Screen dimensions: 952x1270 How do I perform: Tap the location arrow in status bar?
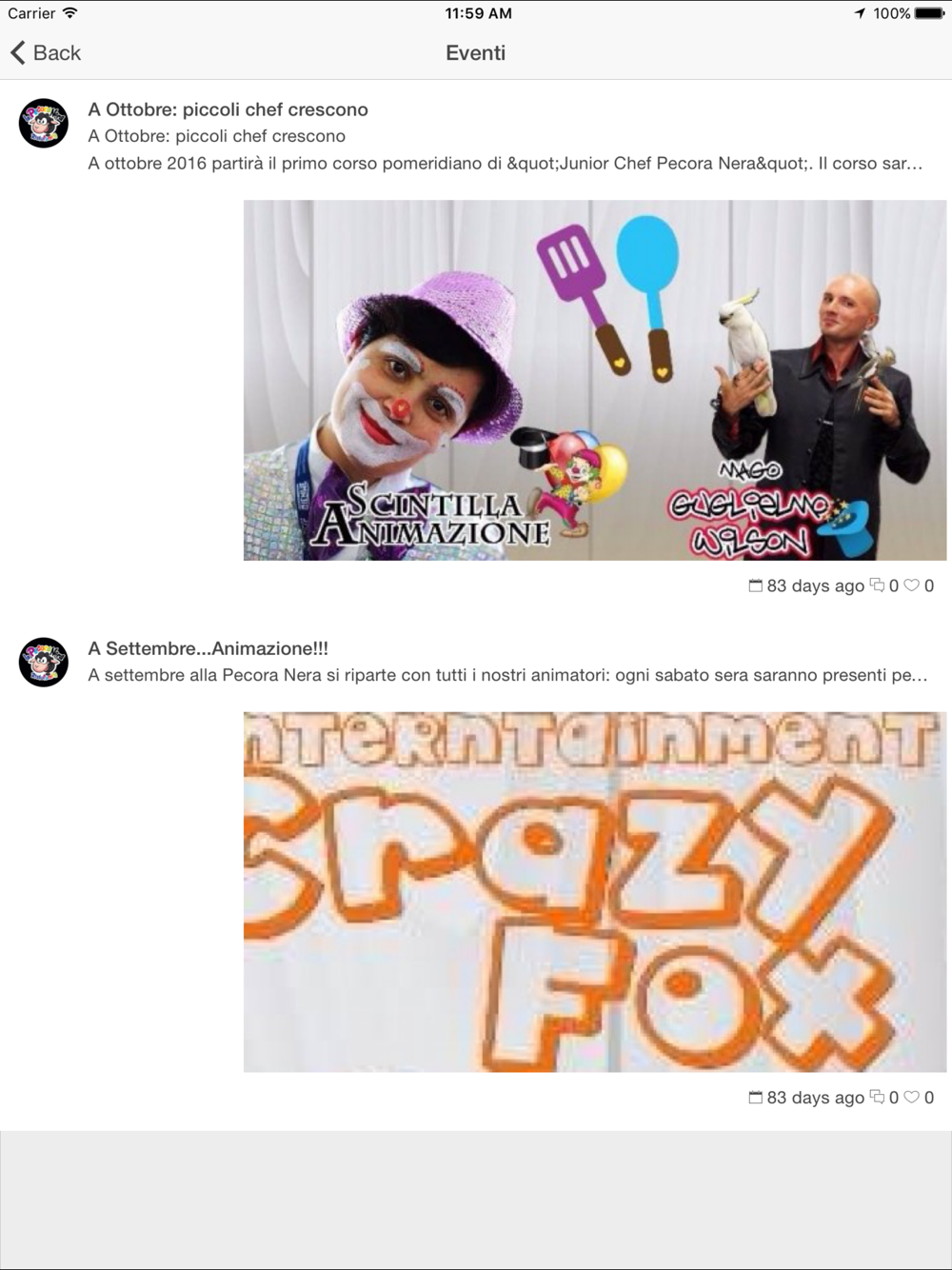860,13
